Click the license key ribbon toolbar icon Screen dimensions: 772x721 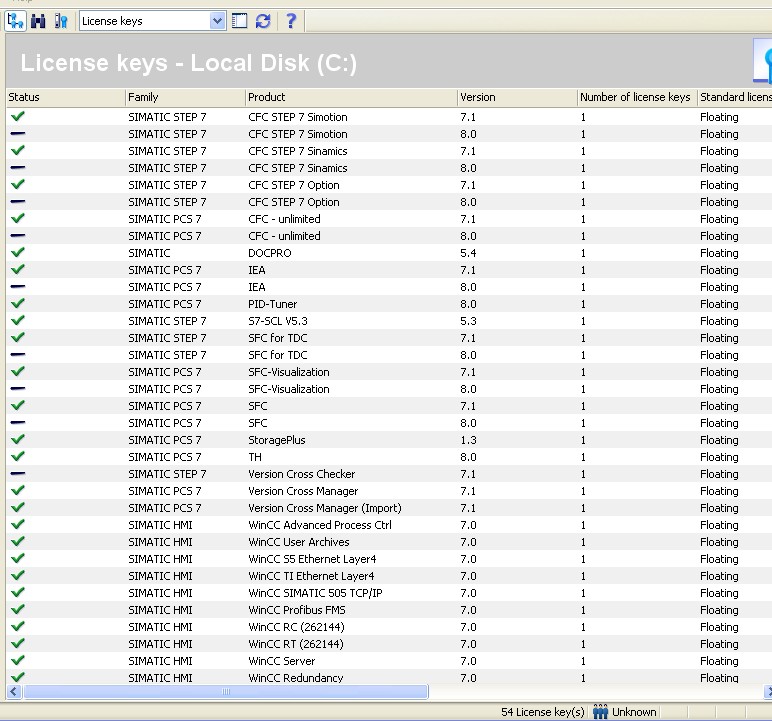tap(61, 21)
